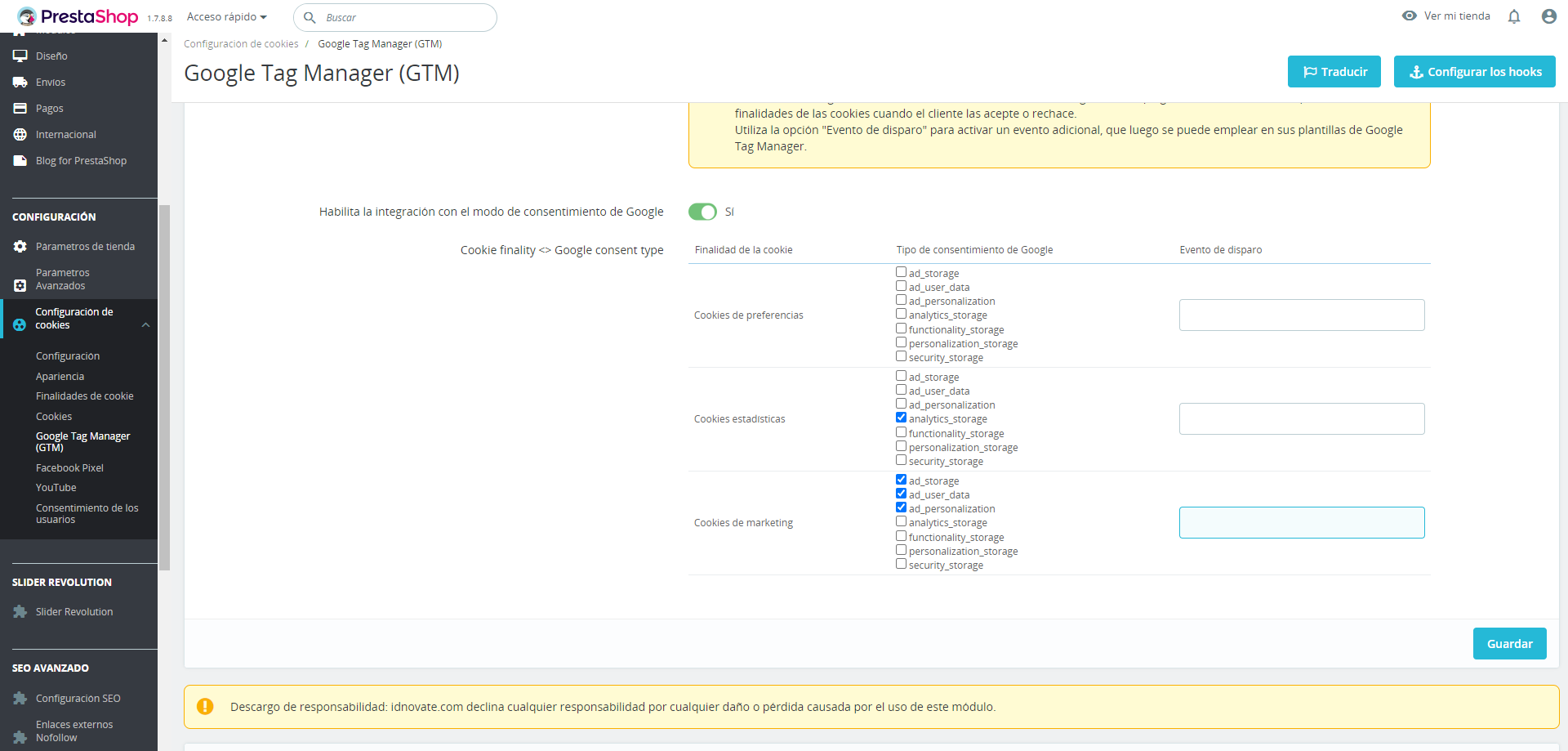
Task: Uncheck ad_personalization for Cookies de marketing
Action: (x=901, y=507)
